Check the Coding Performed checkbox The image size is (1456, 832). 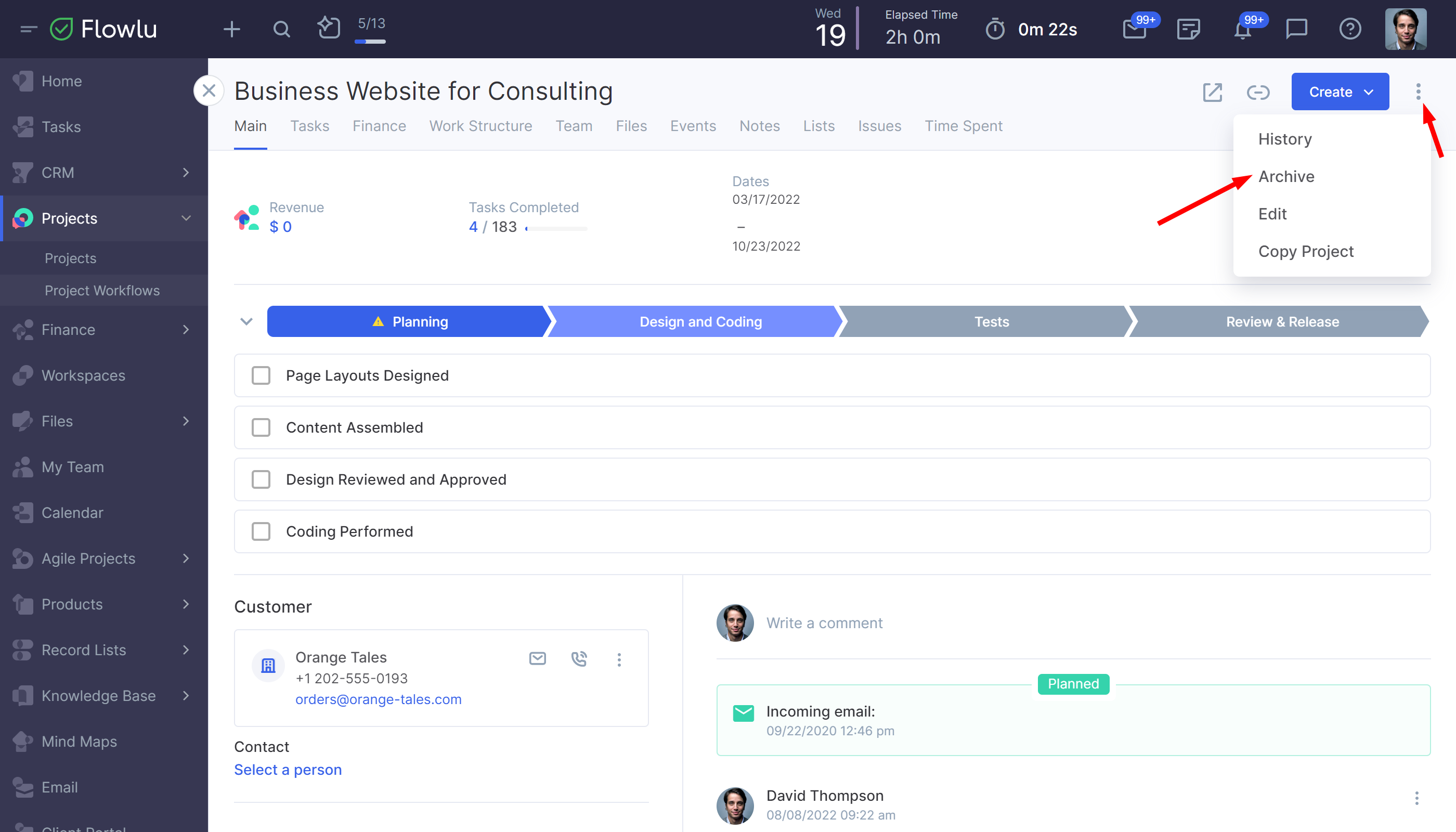point(261,531)
